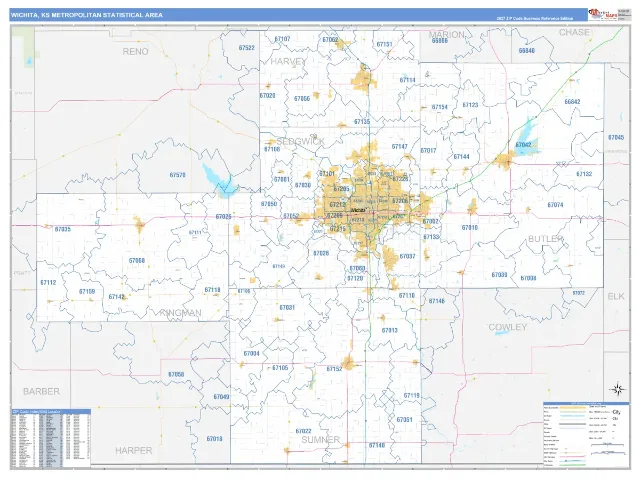The height and width of the screenshot is (480, 640).
Task: Click ZIP code label 66842
Action: [x=572, y=102]
